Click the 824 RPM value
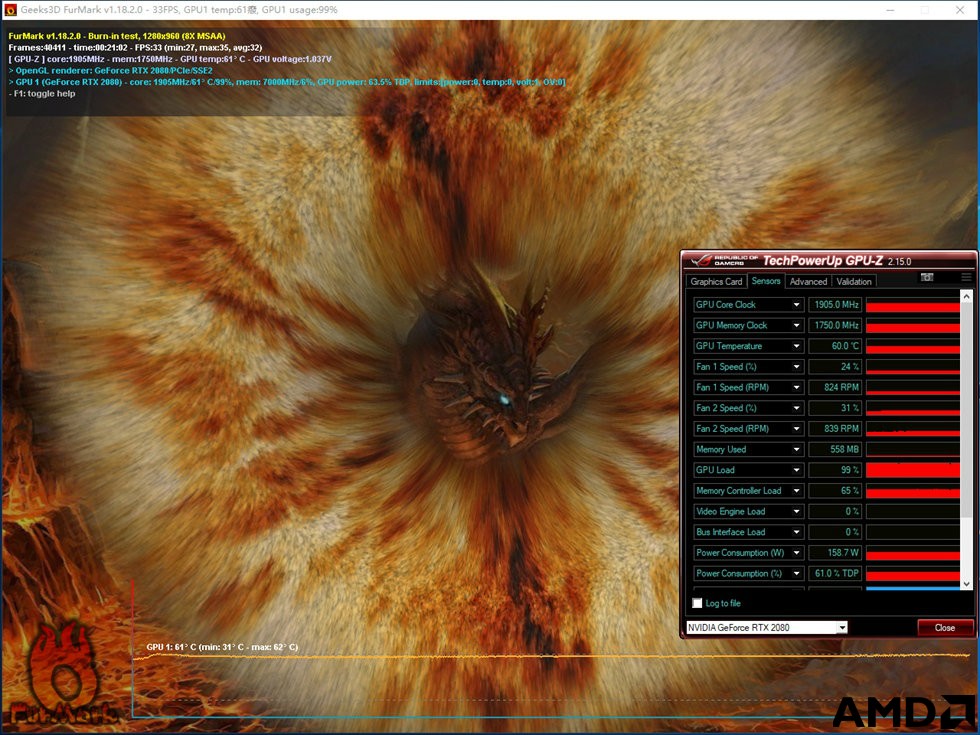 pyautogui.click(x=836, y=388)
